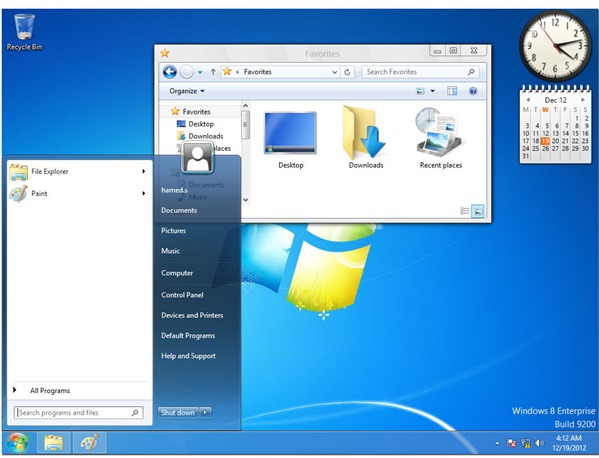Open Computer from Start menu
This screenshot has width=599, height=458.
177,273
